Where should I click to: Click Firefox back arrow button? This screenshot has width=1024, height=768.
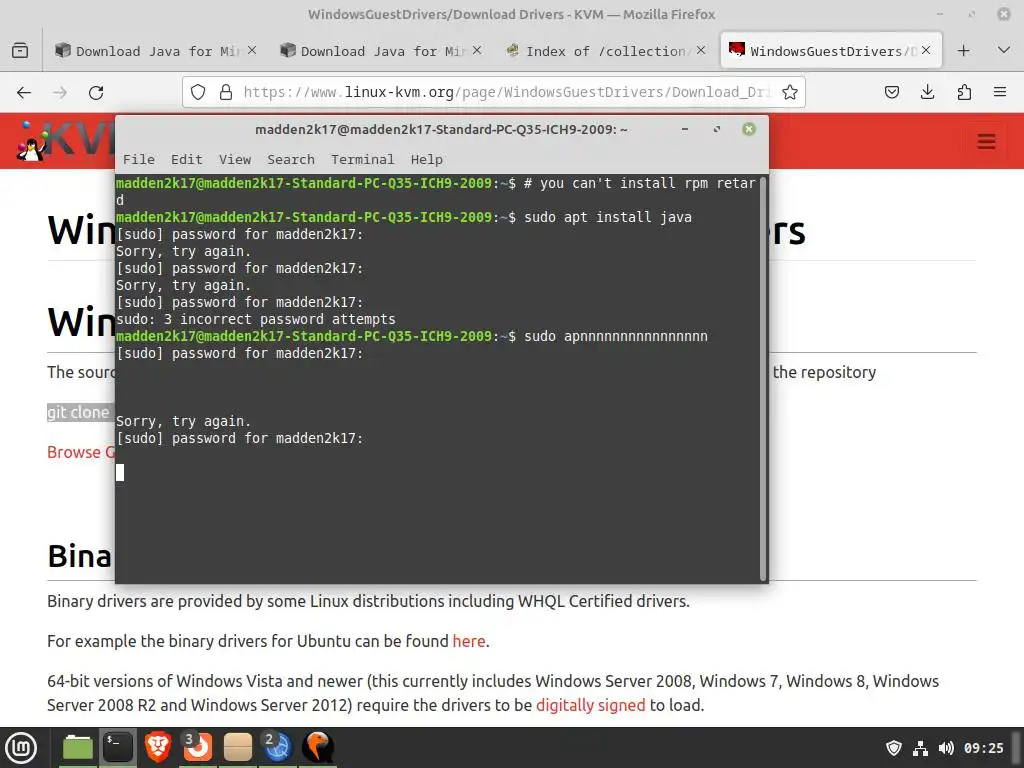tap(24, 93)
